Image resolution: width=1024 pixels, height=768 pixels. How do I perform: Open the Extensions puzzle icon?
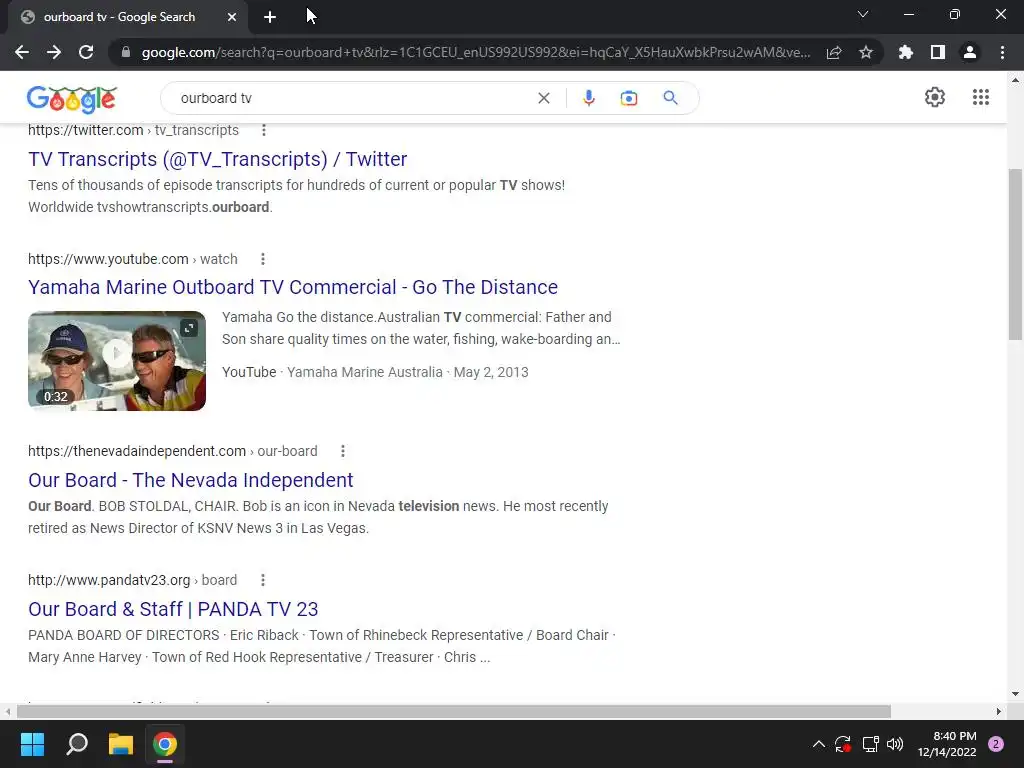coord(905,52)
